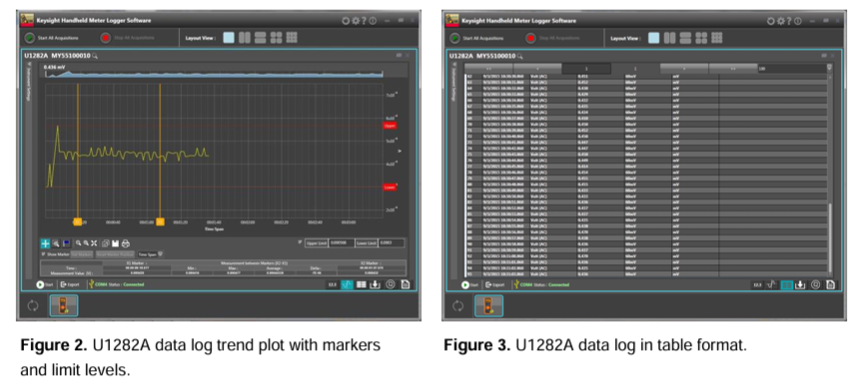The width and height of the screenshot is (865, 385).
Task: Click the blue flag tool icon
Action: [66, 243]
